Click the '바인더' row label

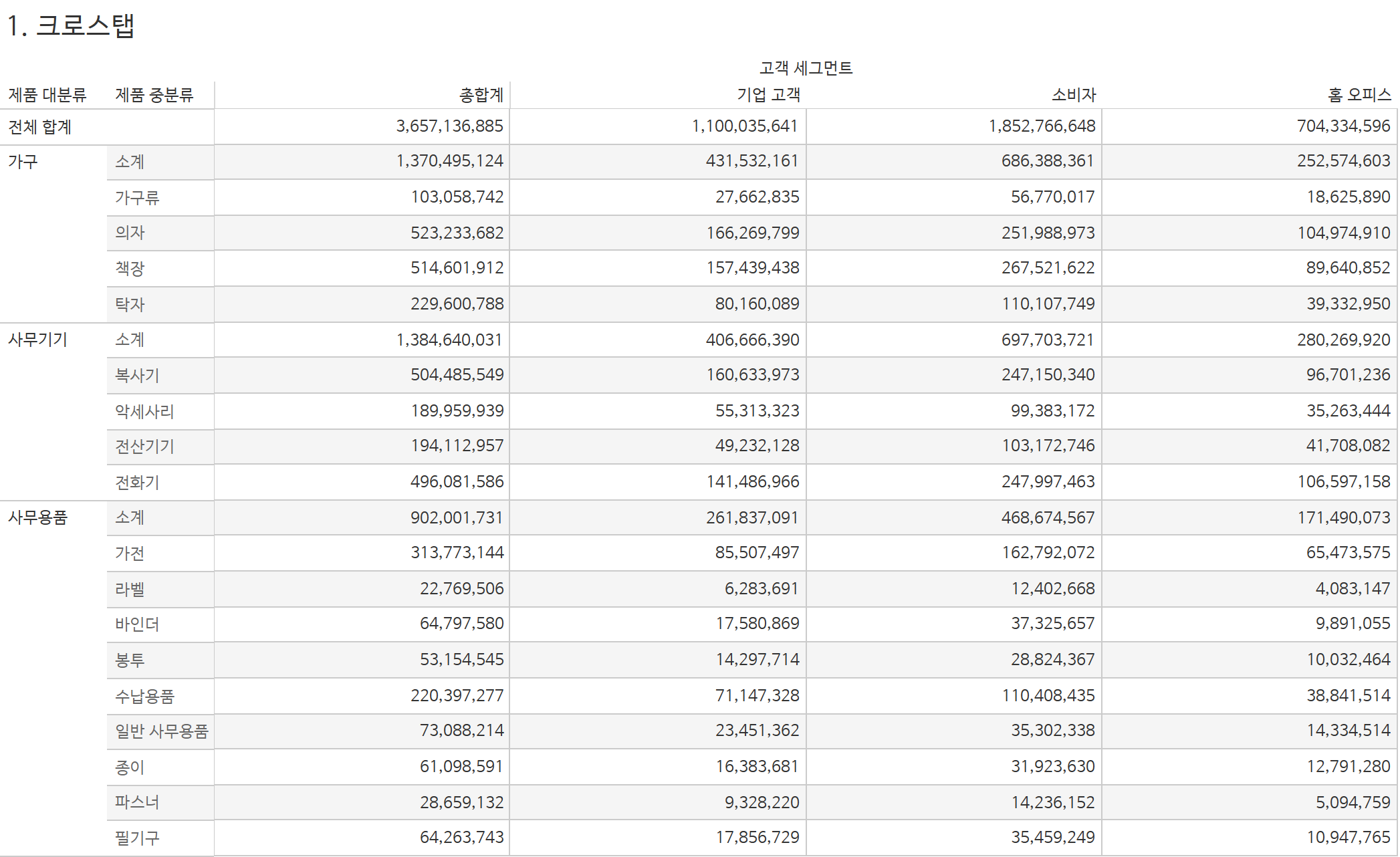click(137, 624)
